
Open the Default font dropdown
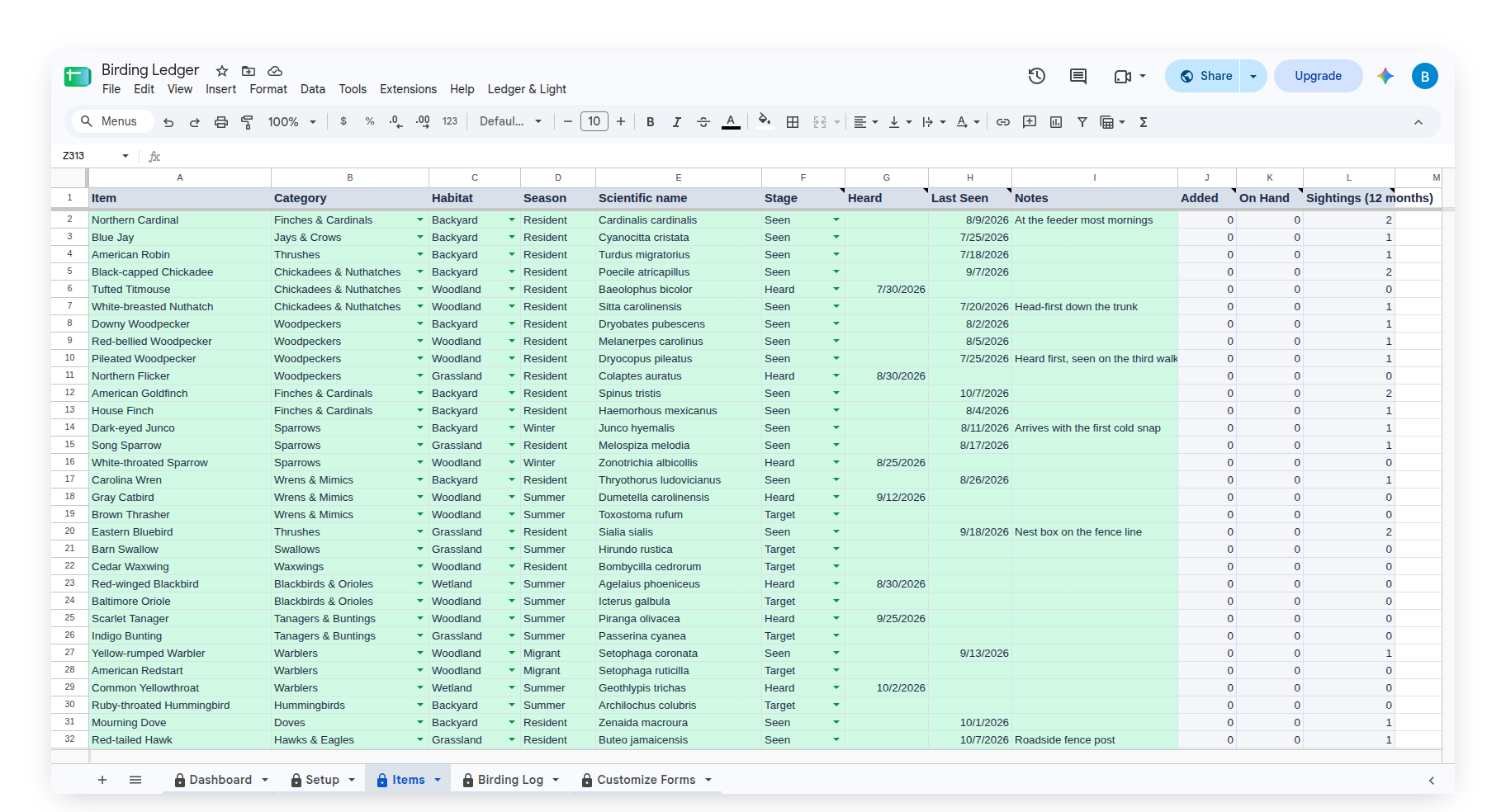[x=510, y=121]
